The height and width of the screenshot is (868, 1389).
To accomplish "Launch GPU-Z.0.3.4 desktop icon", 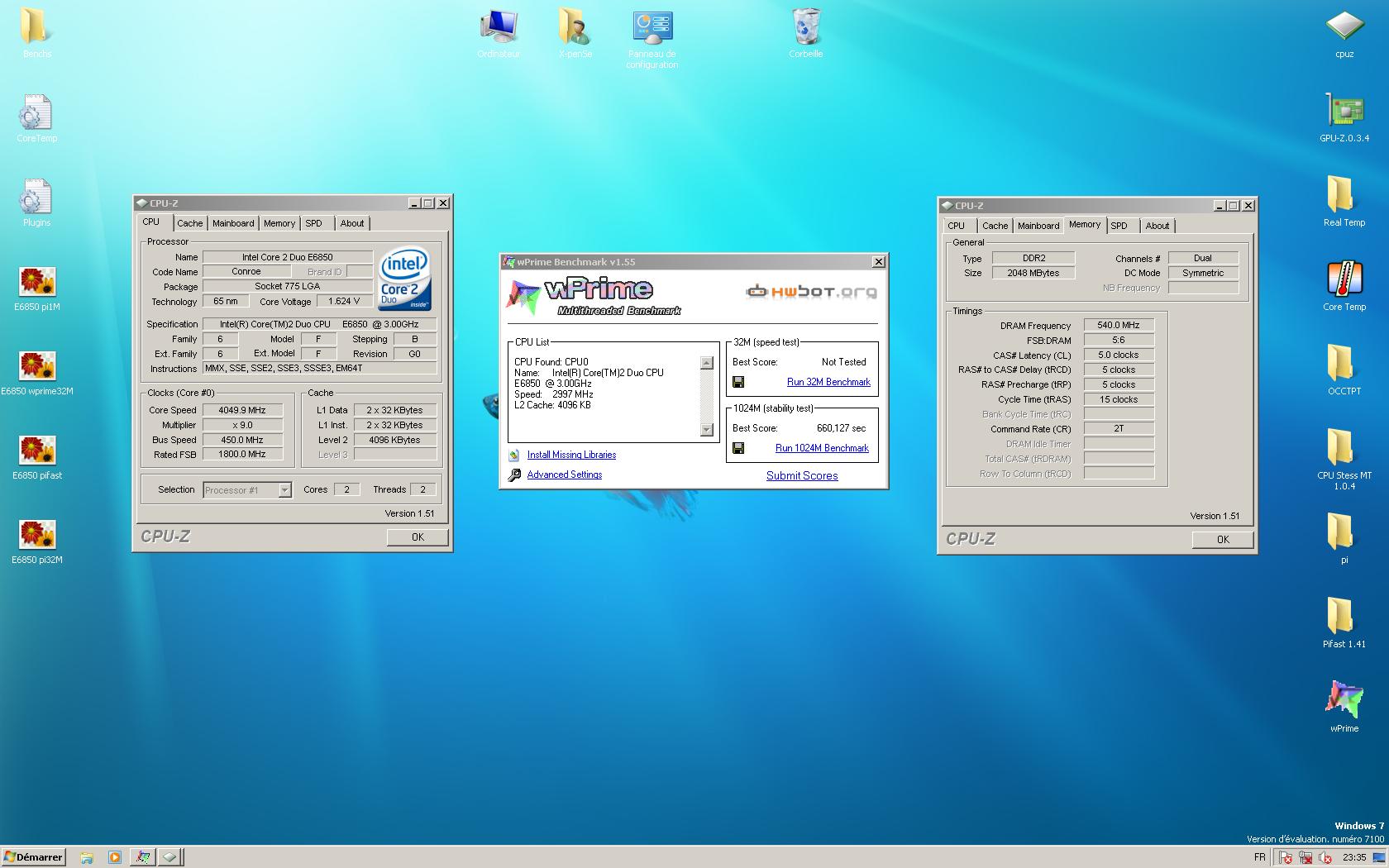I will [x=1344, y=117].
